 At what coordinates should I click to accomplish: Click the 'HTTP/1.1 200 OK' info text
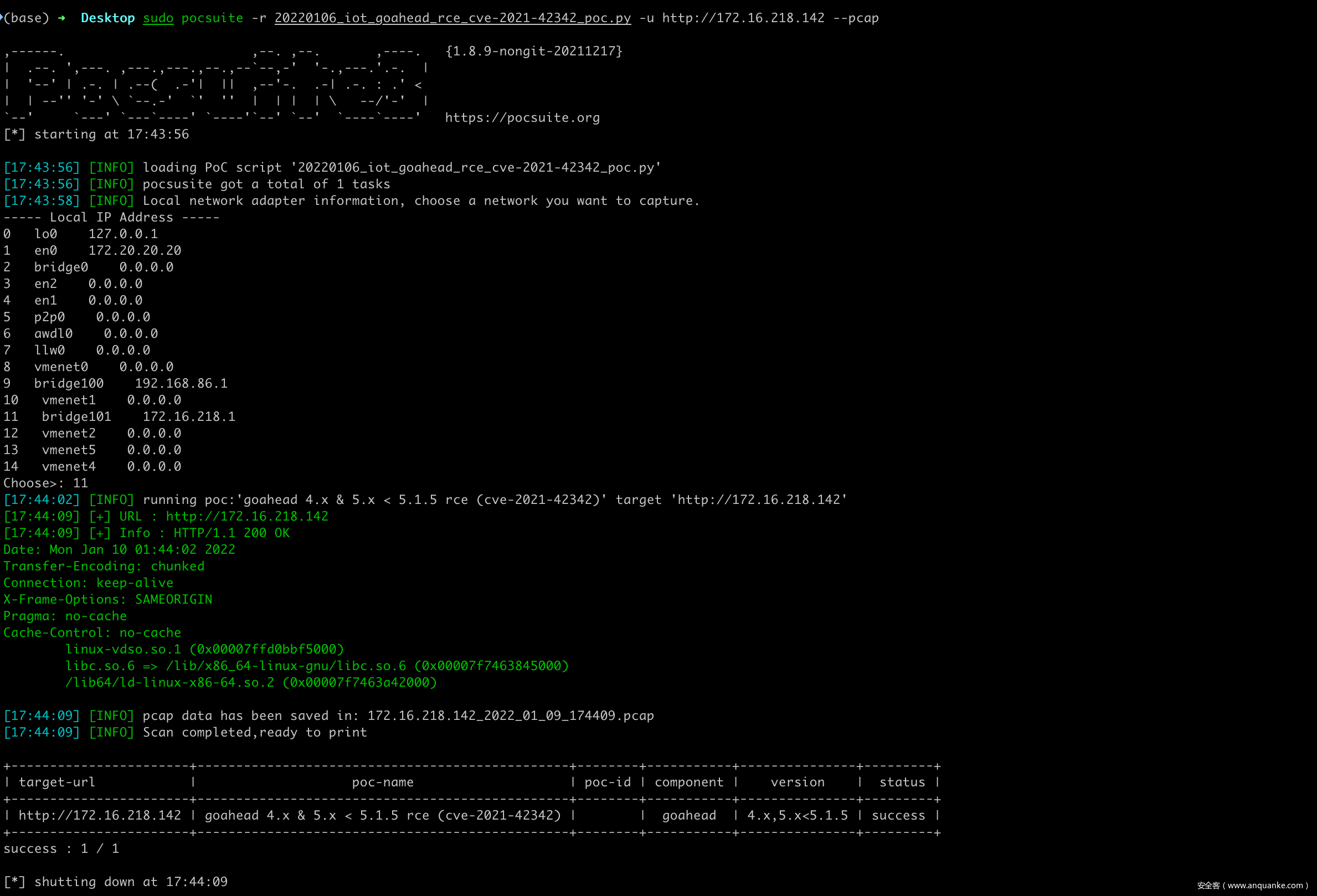(231, 533)
